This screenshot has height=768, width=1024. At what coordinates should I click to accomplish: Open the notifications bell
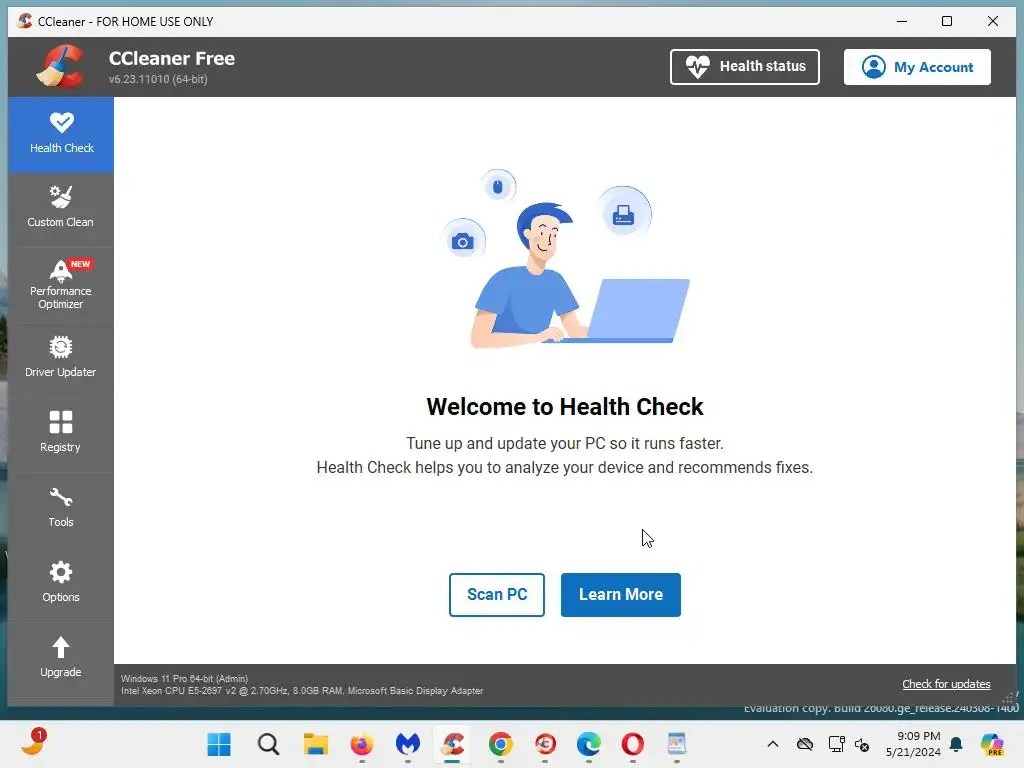[956, 744]
